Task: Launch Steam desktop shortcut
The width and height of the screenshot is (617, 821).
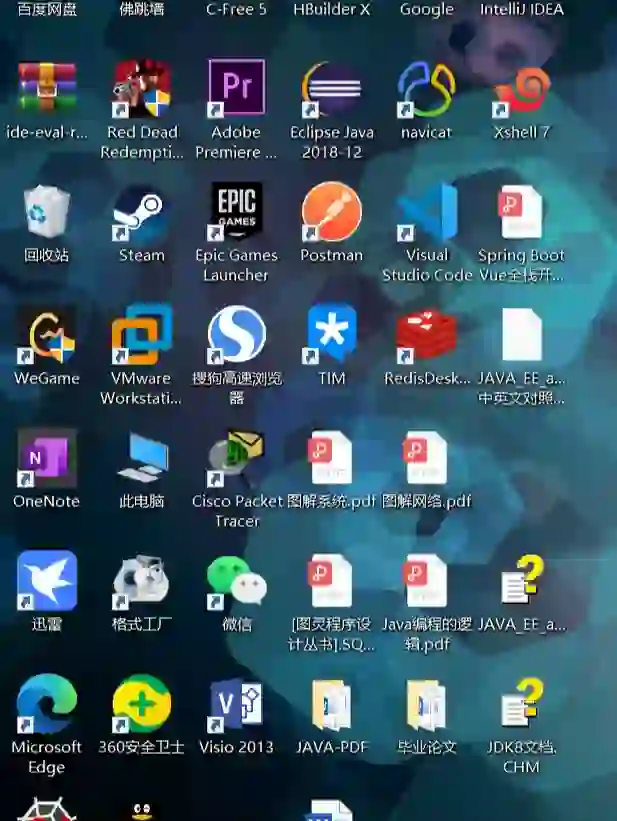Action: (x=142, y=213)
